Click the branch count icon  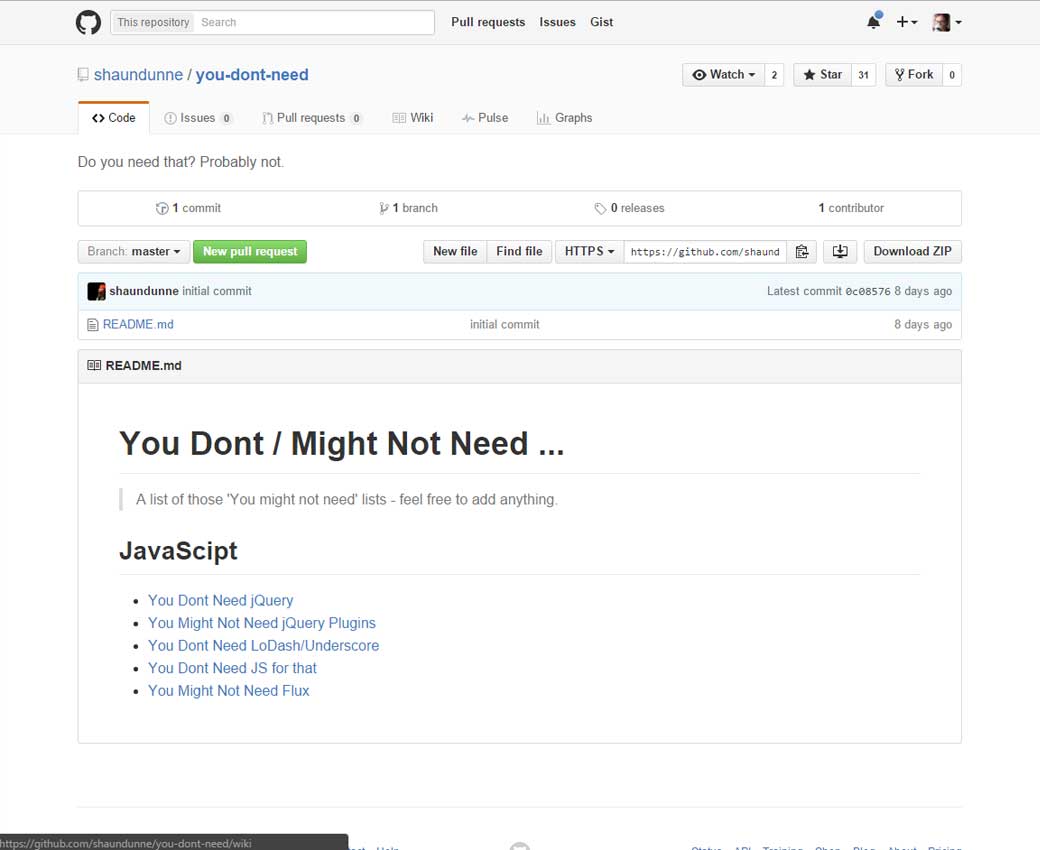point(384,209)
